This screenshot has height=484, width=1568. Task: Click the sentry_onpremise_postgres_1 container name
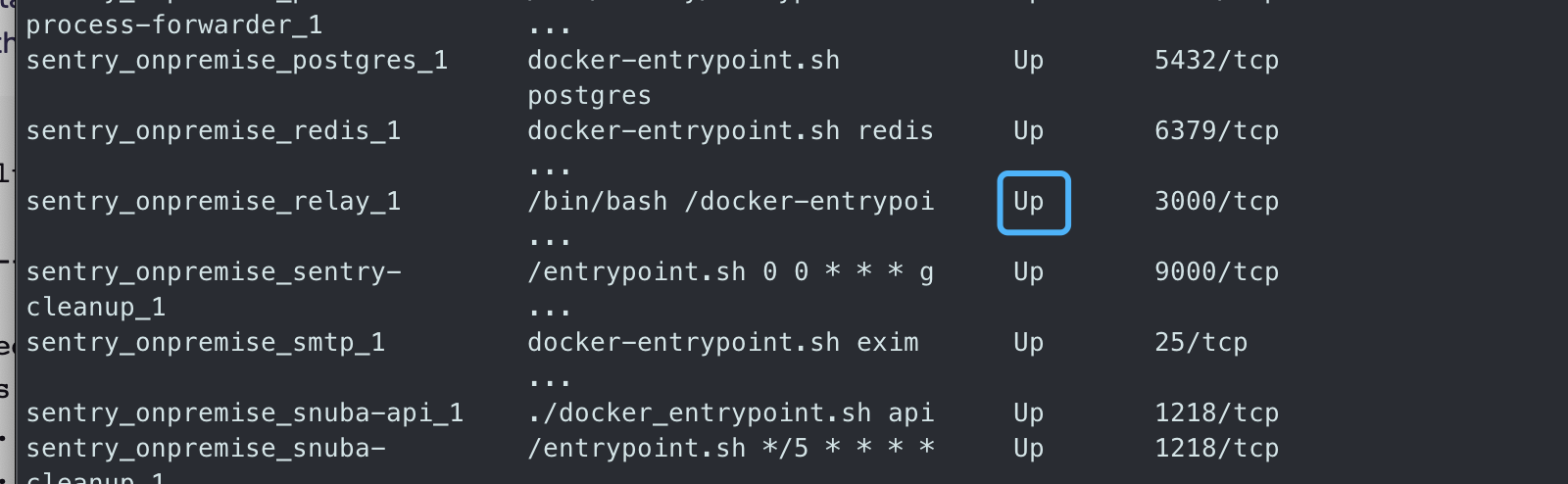coord(236,61)
